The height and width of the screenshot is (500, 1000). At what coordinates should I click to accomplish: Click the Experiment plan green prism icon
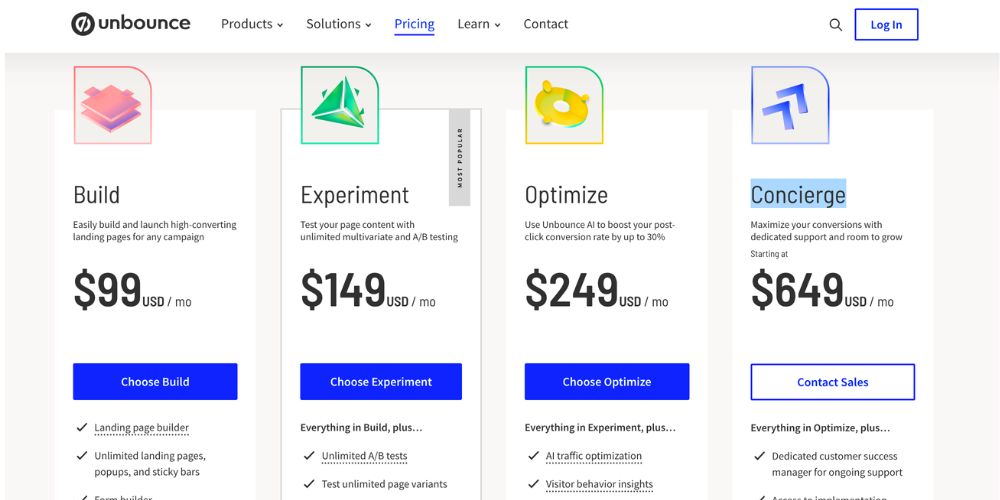click(x=339, y=105)
